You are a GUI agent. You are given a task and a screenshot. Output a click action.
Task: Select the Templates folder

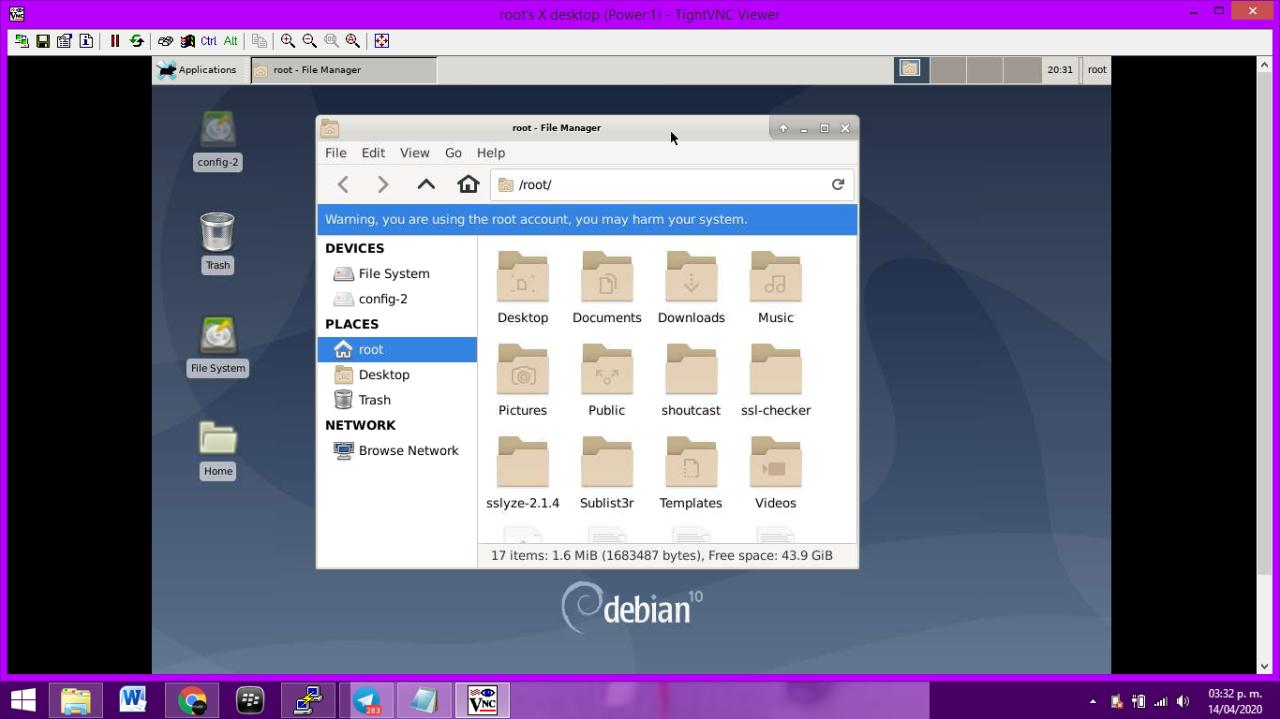click(x=691, y=473)
